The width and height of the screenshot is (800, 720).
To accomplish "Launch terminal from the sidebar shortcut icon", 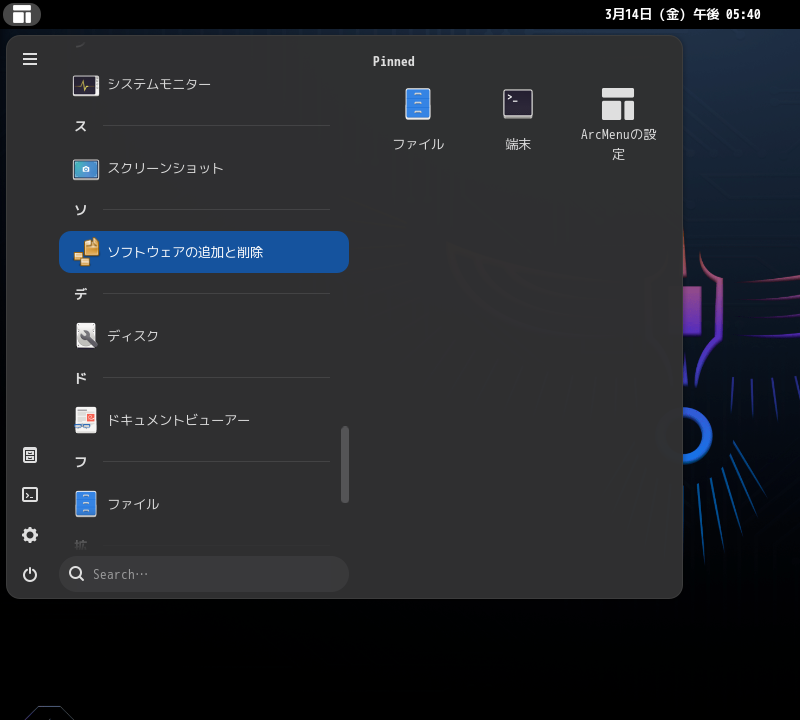I will coord(30,494).
